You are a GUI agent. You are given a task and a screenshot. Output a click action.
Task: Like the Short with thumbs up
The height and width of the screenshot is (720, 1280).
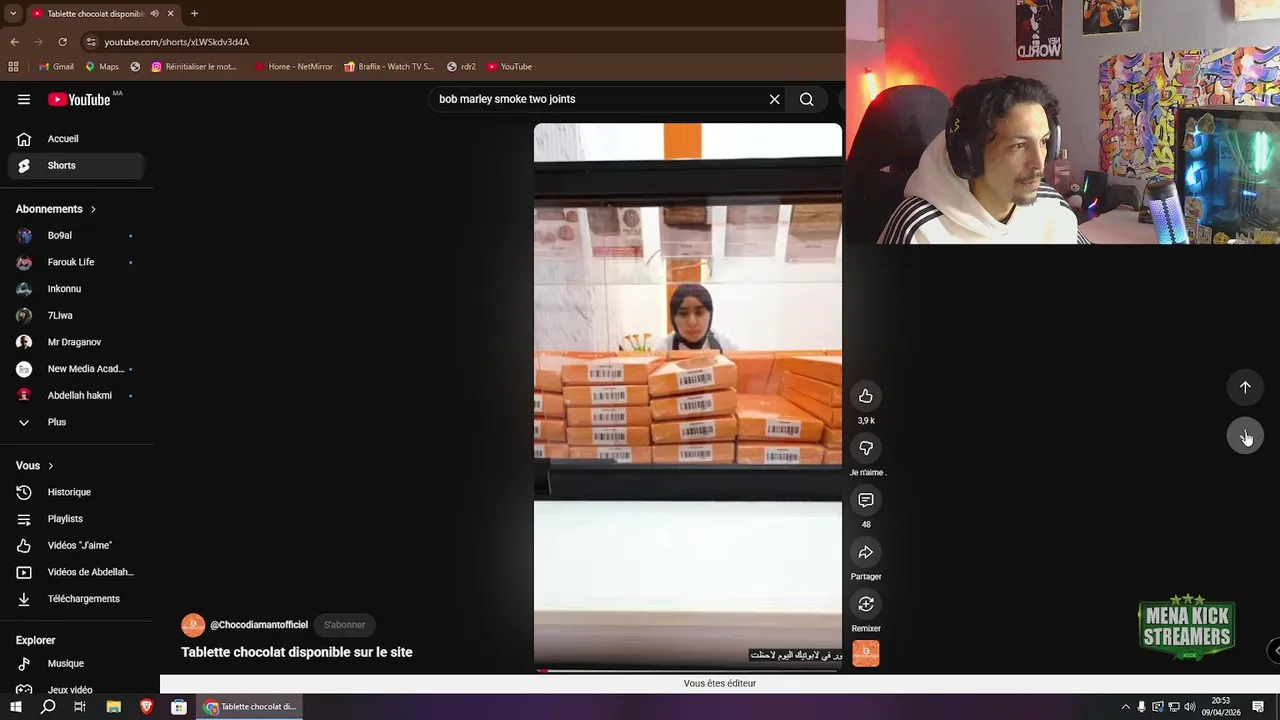(866, 396)
